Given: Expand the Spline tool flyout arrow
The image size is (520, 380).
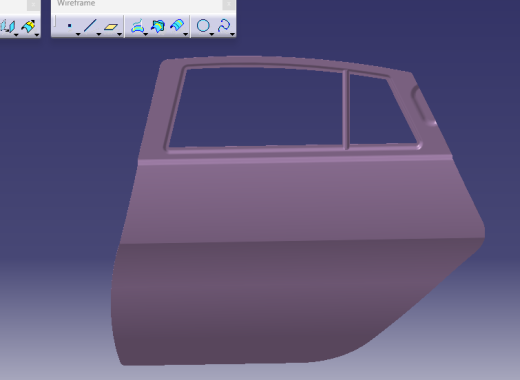Looking at the screenshot, I should pos(232,34).
